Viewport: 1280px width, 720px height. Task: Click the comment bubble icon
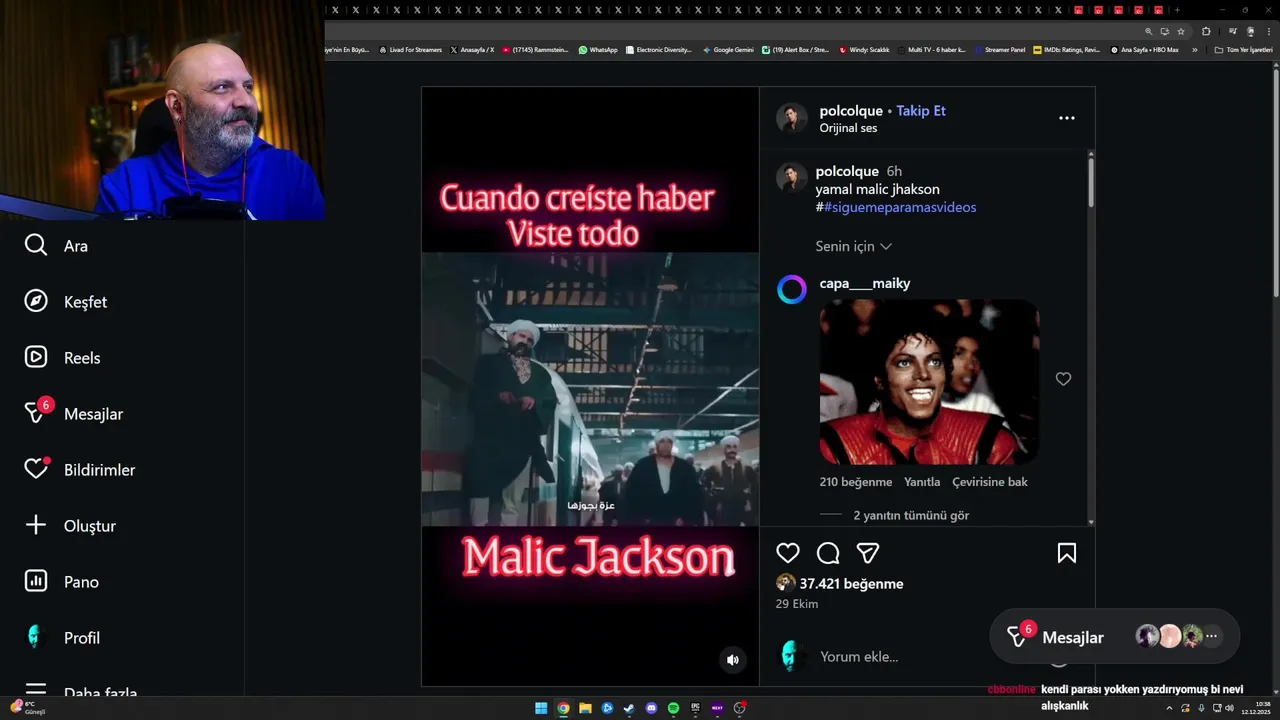[828, 553]
